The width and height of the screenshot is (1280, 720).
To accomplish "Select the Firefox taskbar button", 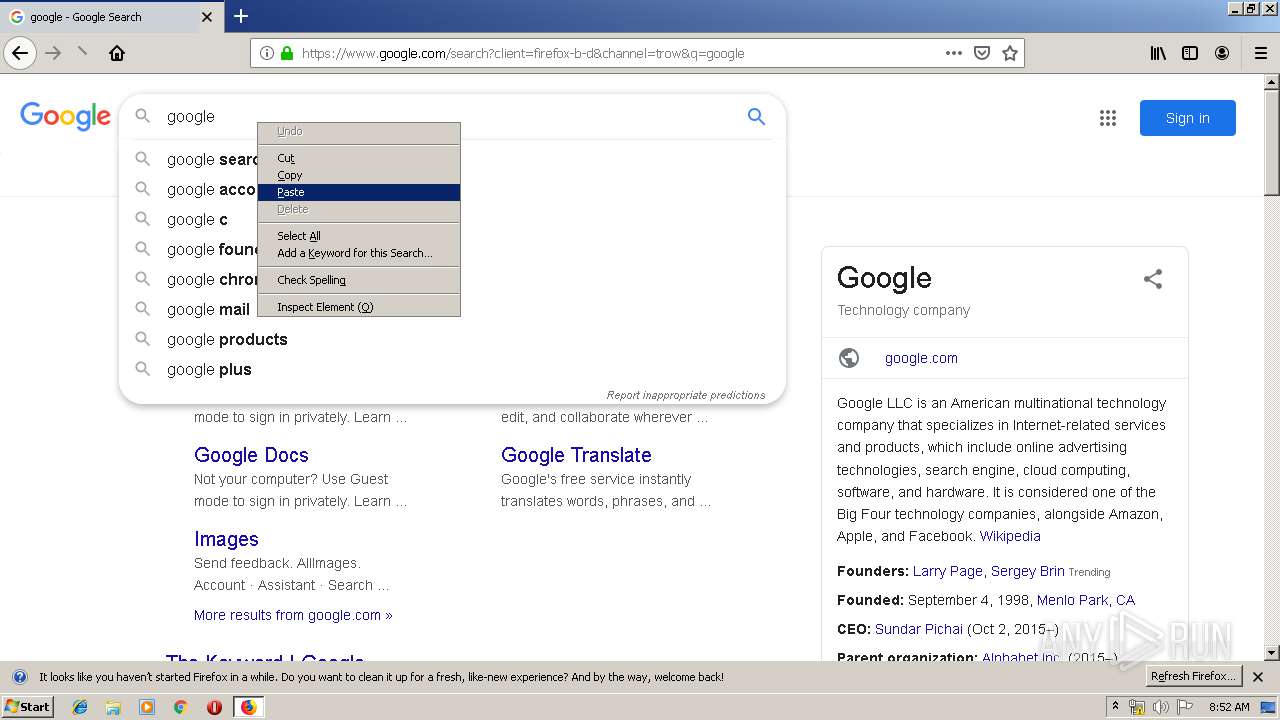I will pos(248,707).
